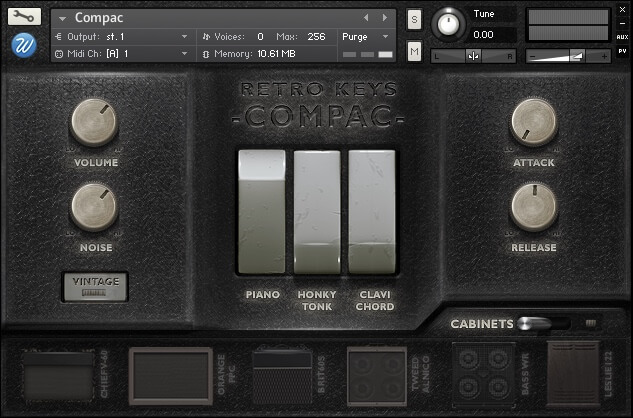
Task: Open the Output st. 1 dropdown
Action: (124, 37)
